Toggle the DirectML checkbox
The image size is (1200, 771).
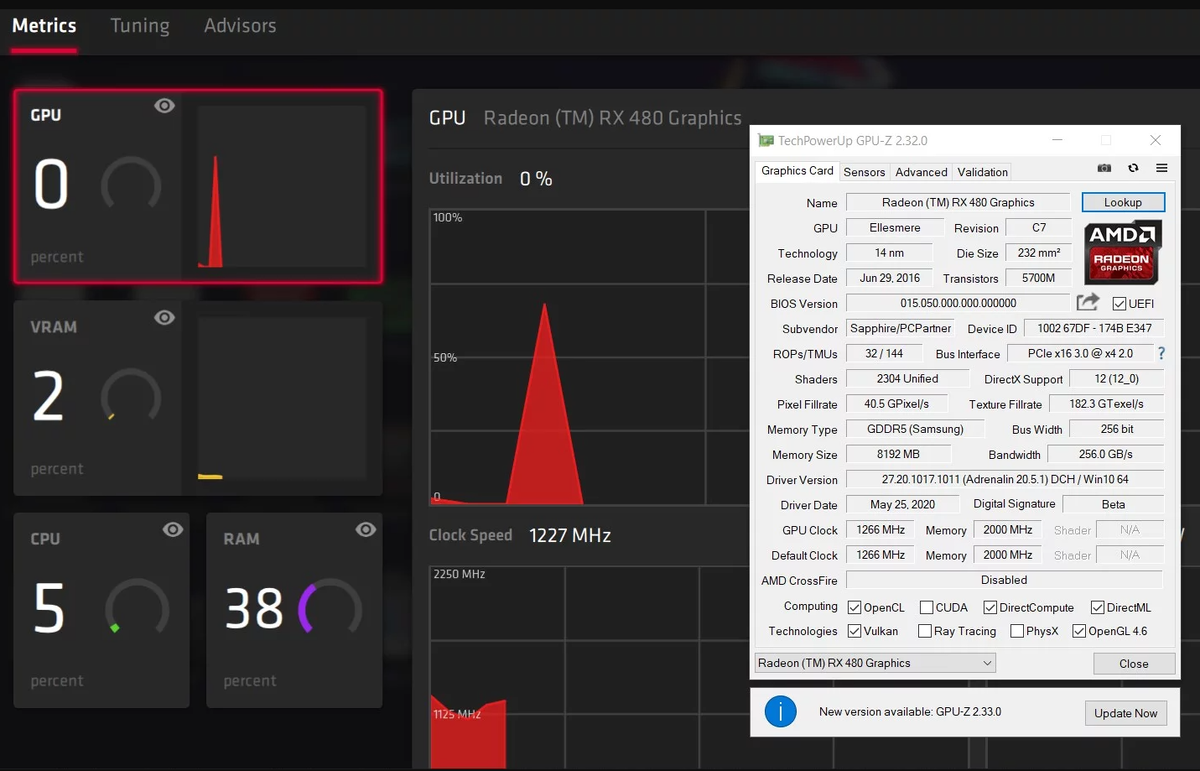(x=1097, y=607)
